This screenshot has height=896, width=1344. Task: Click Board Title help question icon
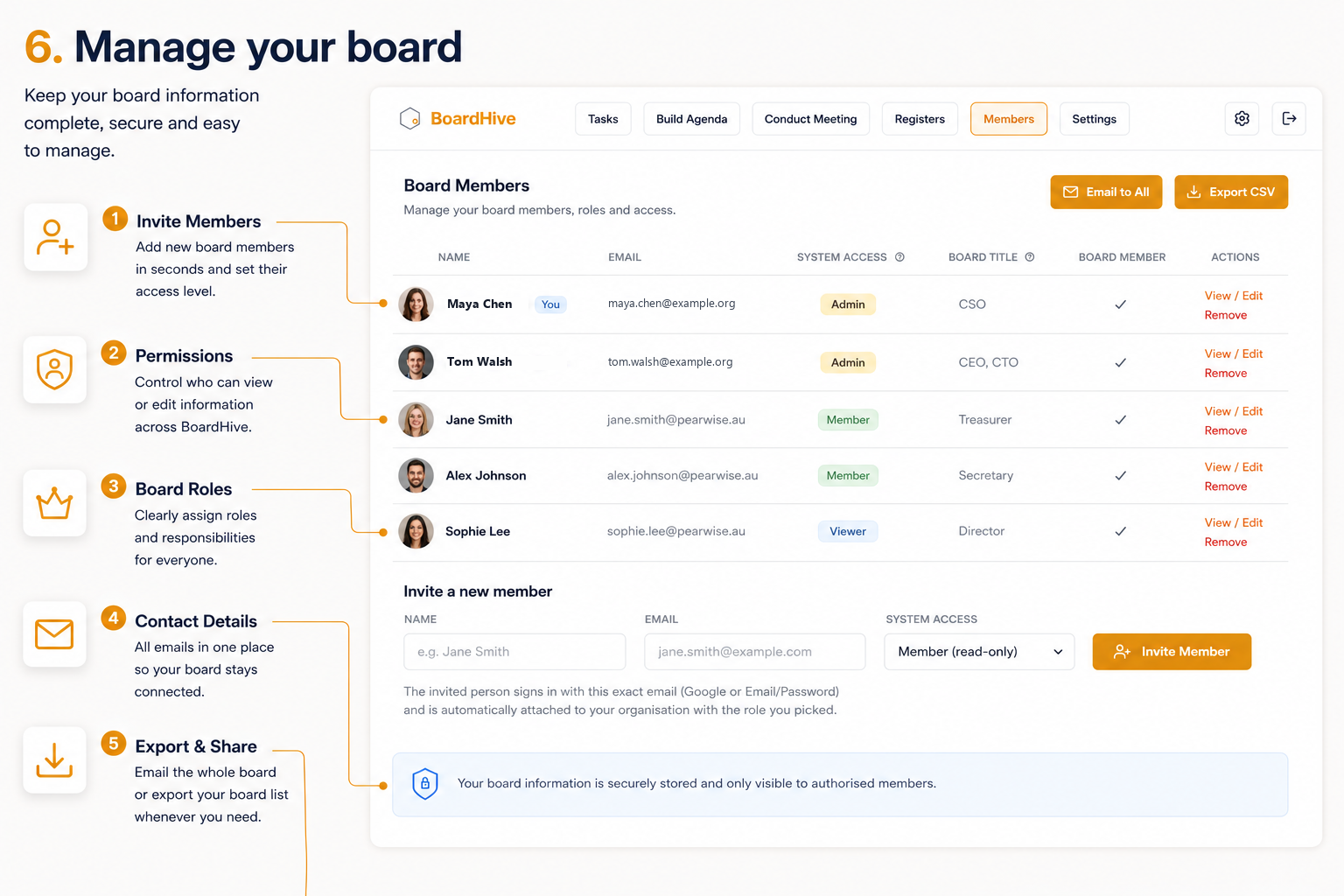(x=1030, y=257)
